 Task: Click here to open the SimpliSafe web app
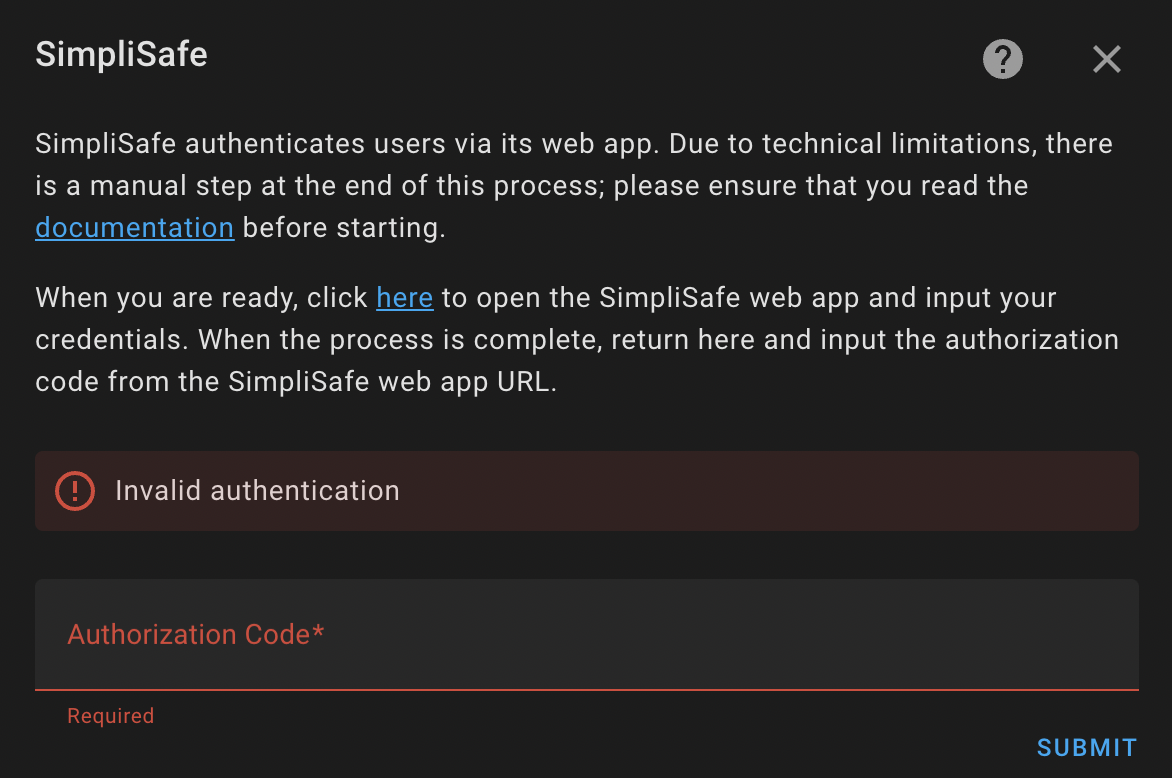404,297
